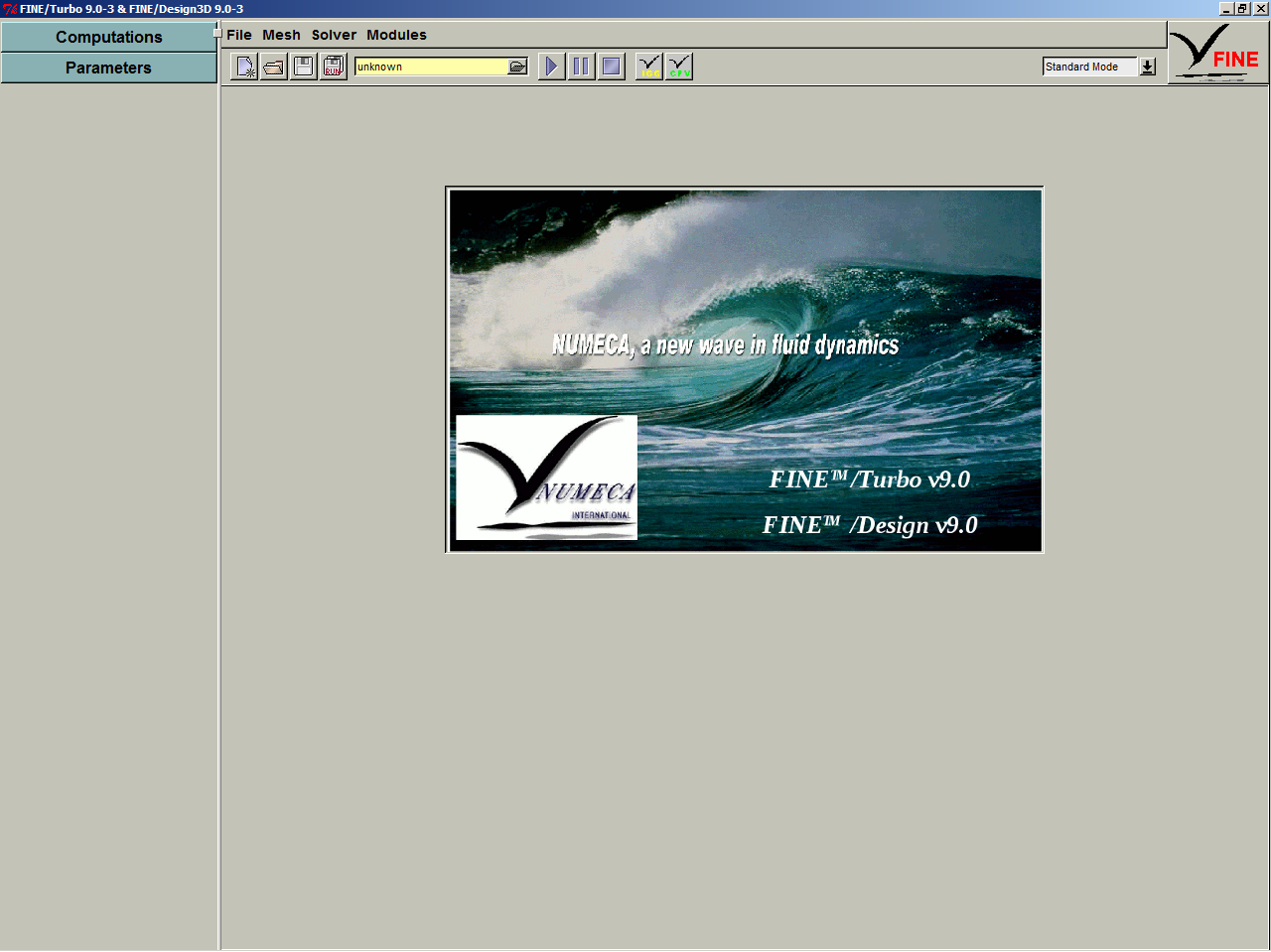The width and height of the screenshot is (1271, 952).
Task: Suspend the solver with the pause button
Action: coord(581,67)
